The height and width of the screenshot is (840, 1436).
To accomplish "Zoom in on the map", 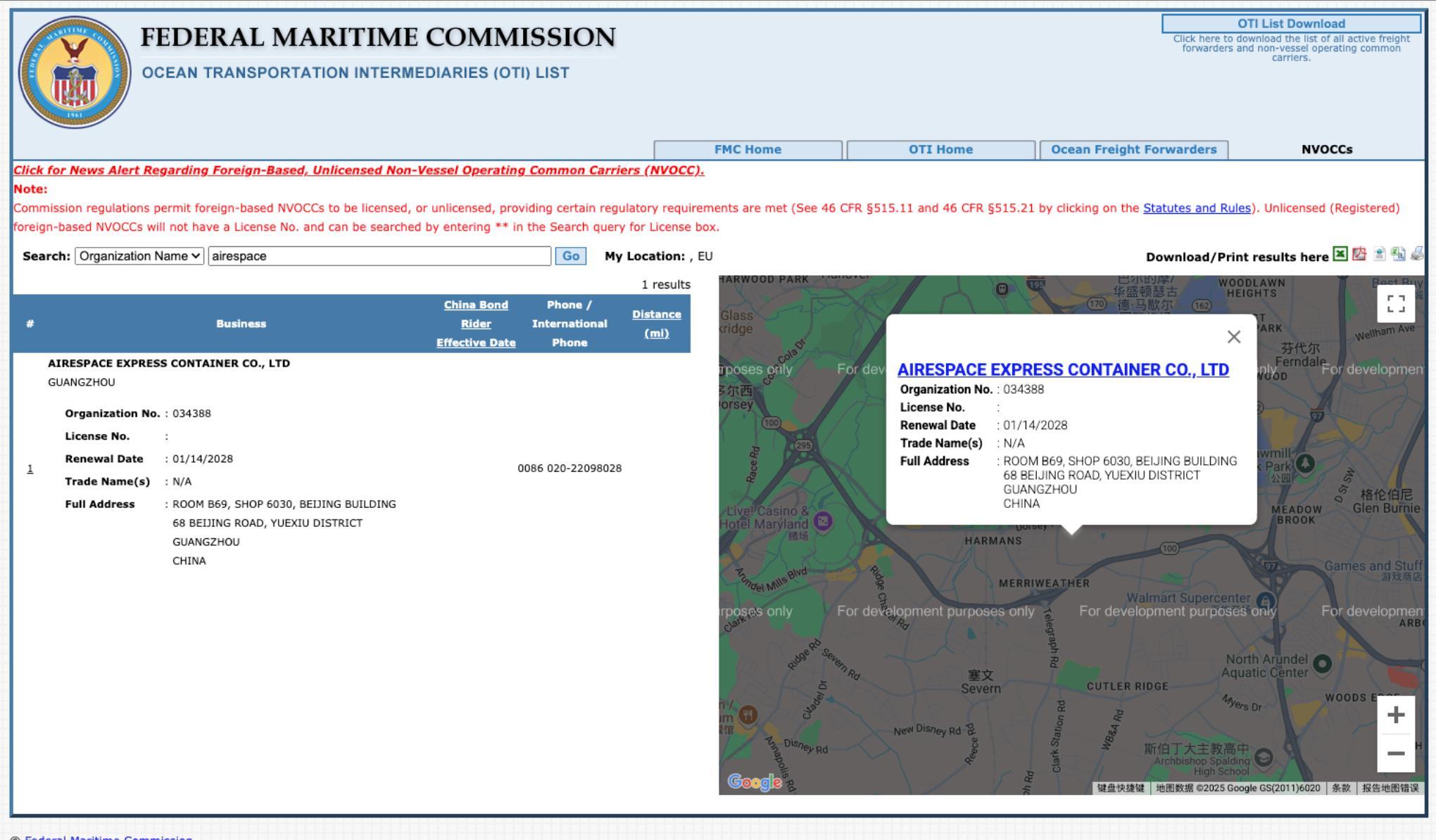I will click(1396, 715).
